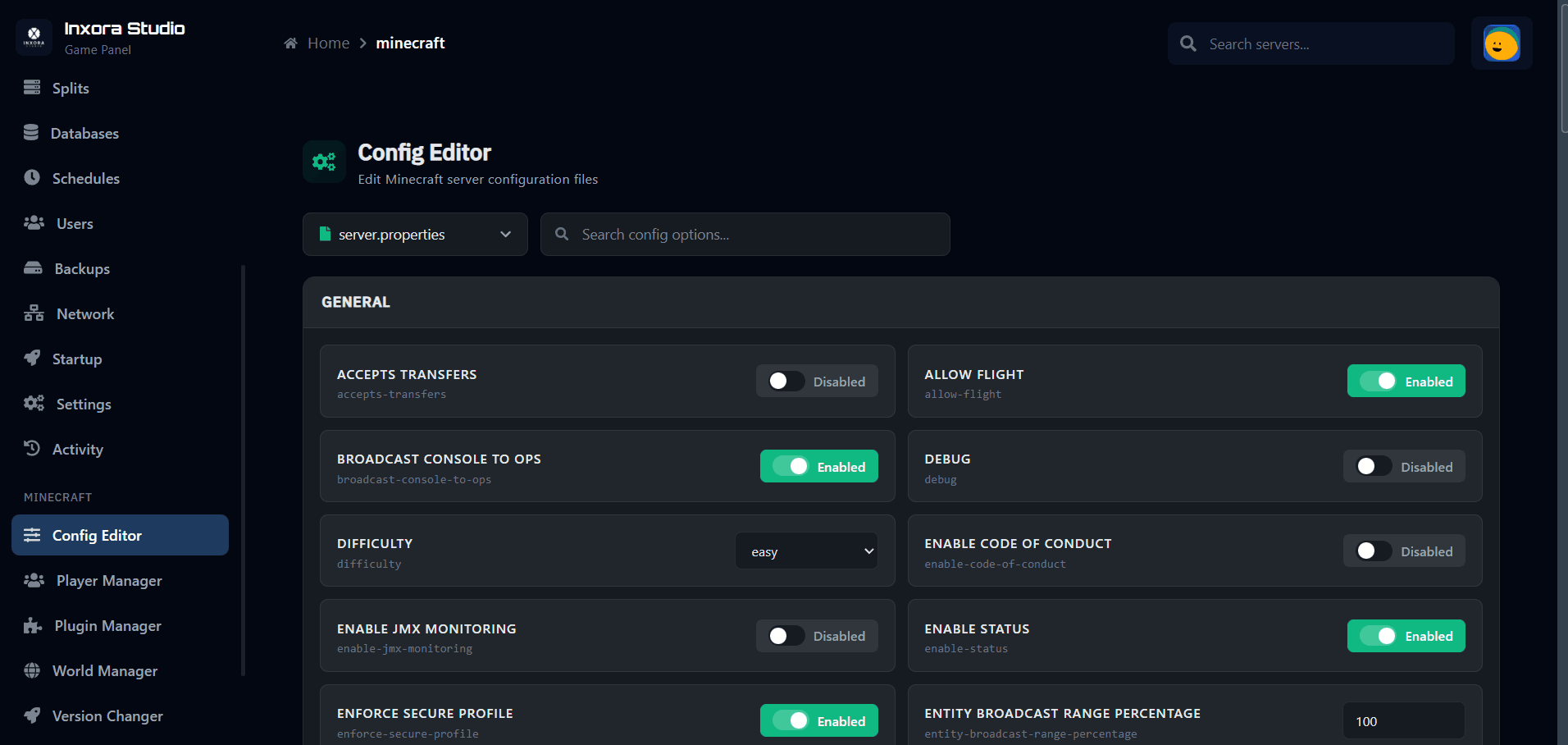Click the entity broadcast range percentage field
Screen dimensions: 1568x745
pyautogui.click(x=1403, y=720)
